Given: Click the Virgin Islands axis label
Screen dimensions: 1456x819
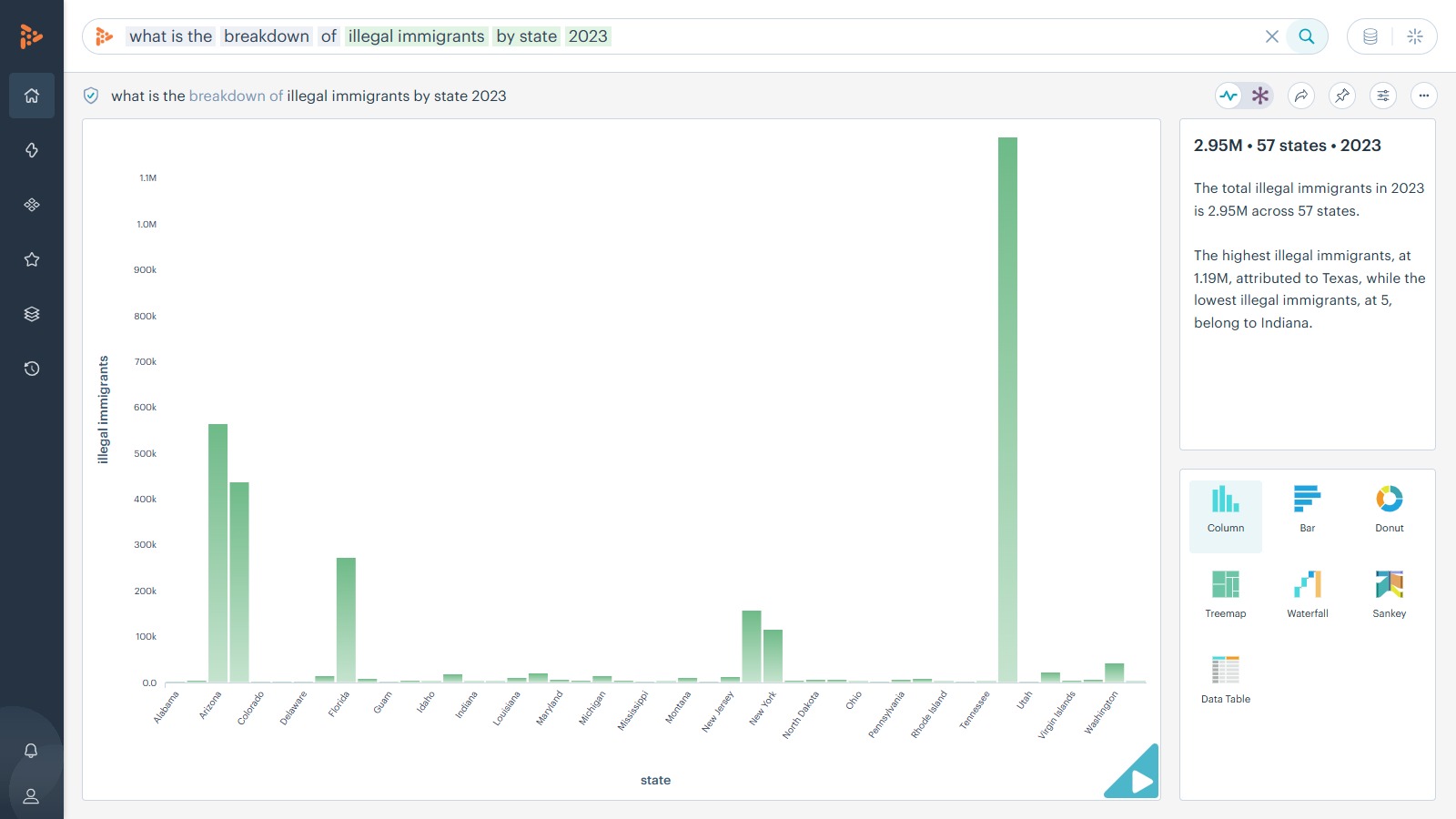Looking at the screenshot, I should (1057, 714).
